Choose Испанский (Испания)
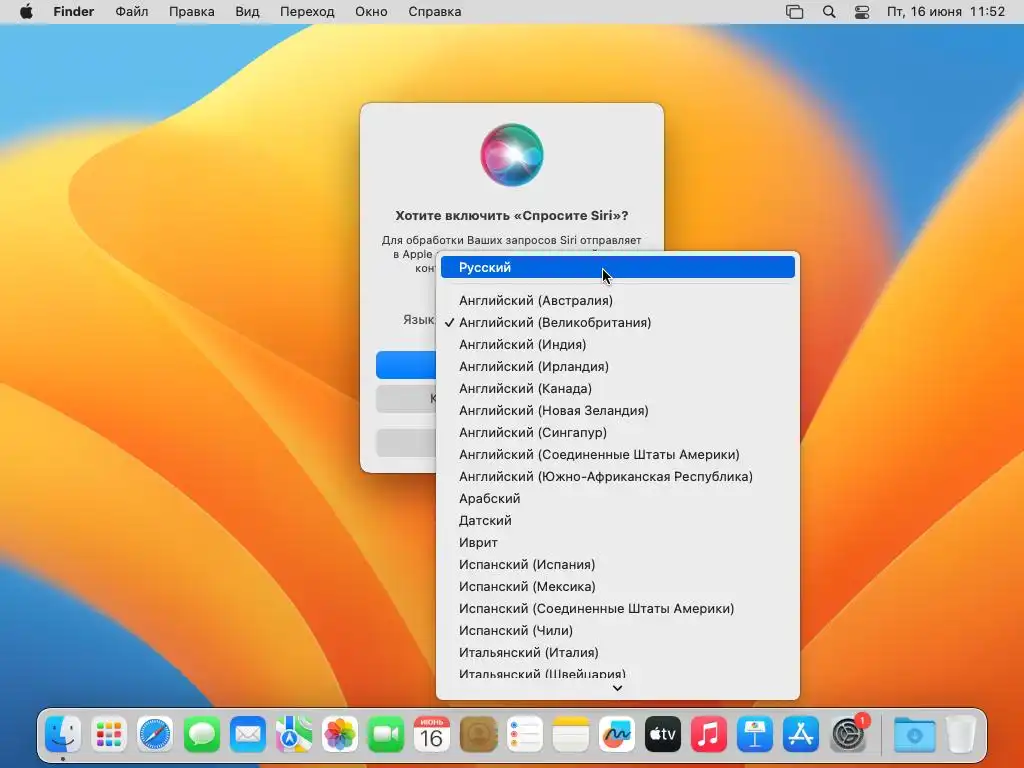This screenshot has height=768, width=1024. coord(618,564)
